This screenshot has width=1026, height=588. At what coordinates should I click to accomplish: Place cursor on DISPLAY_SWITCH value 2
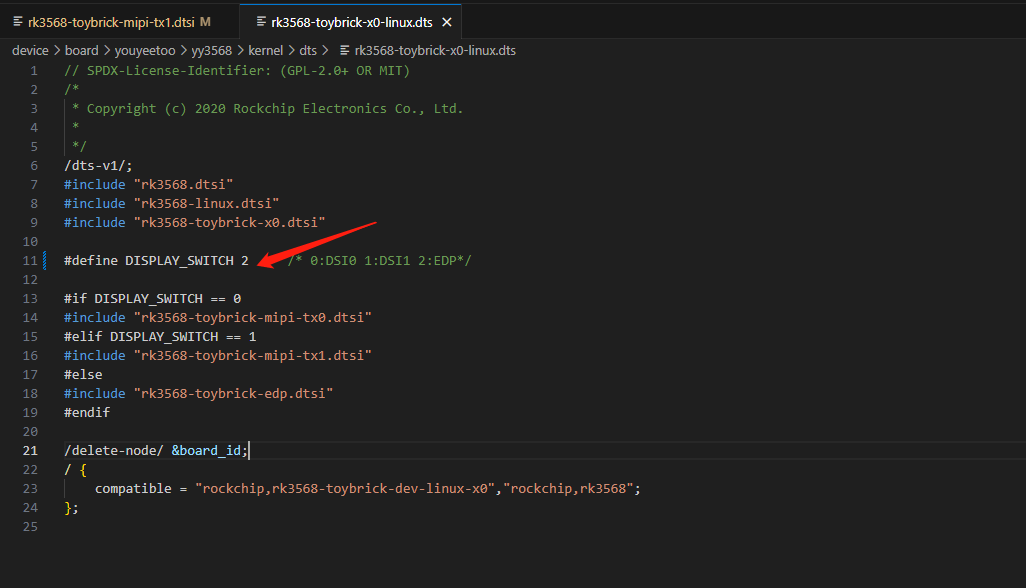(x=244, y=261)
